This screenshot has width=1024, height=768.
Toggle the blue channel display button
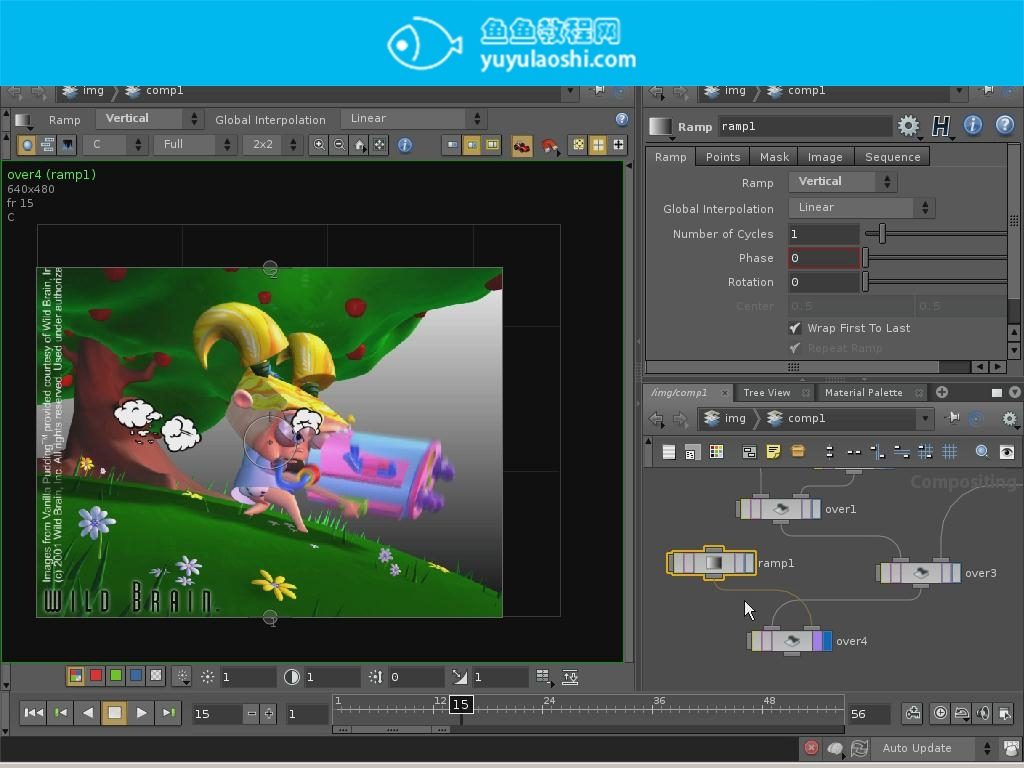coord(136,676)
